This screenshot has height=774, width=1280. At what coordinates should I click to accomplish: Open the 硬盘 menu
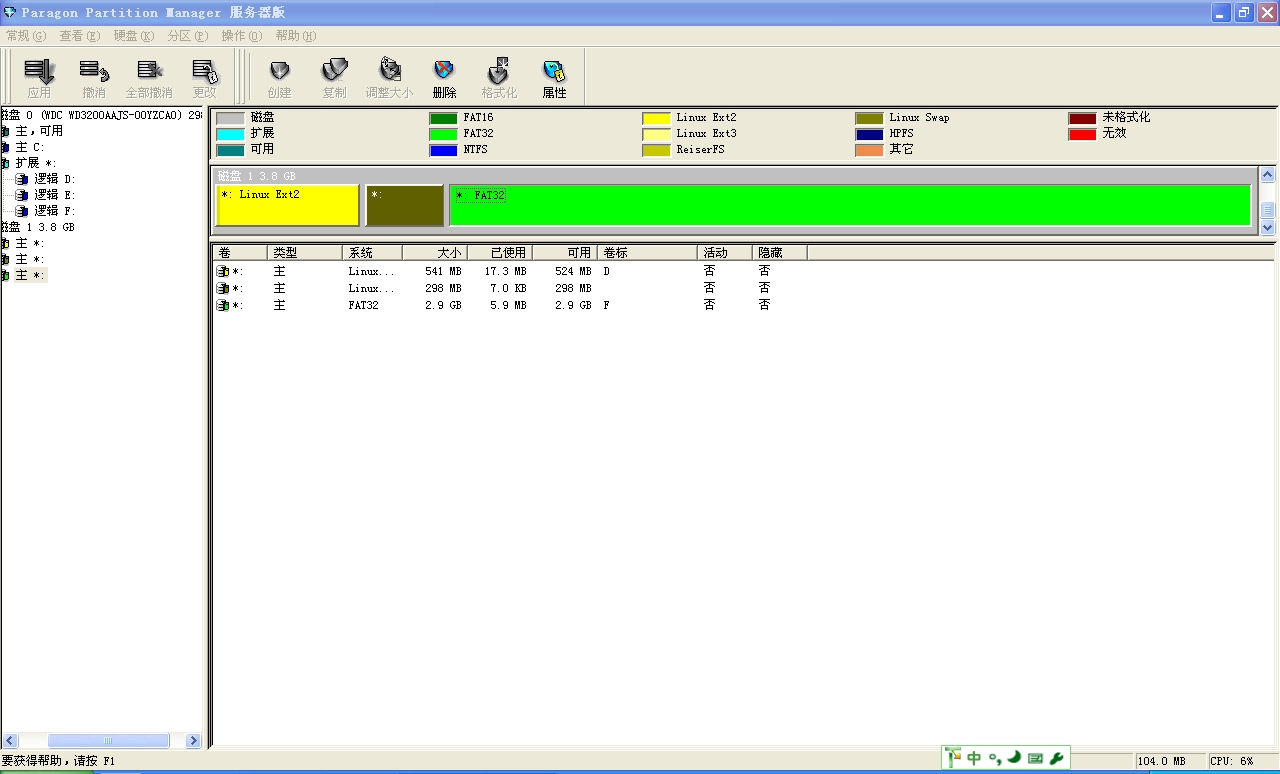coord(133,36)
